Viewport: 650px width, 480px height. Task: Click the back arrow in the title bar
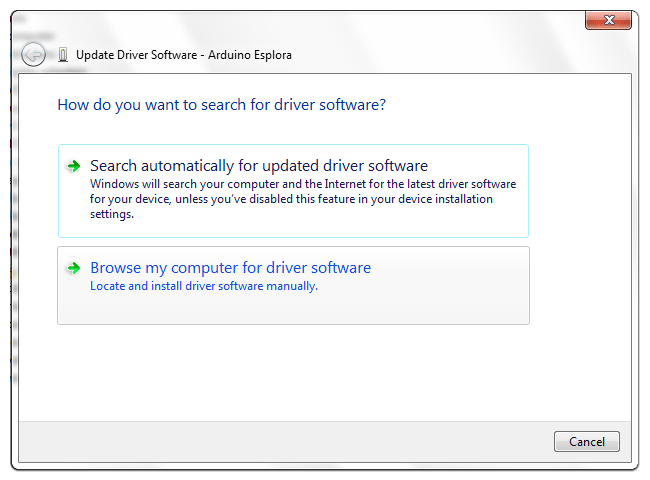click(34, 55)
